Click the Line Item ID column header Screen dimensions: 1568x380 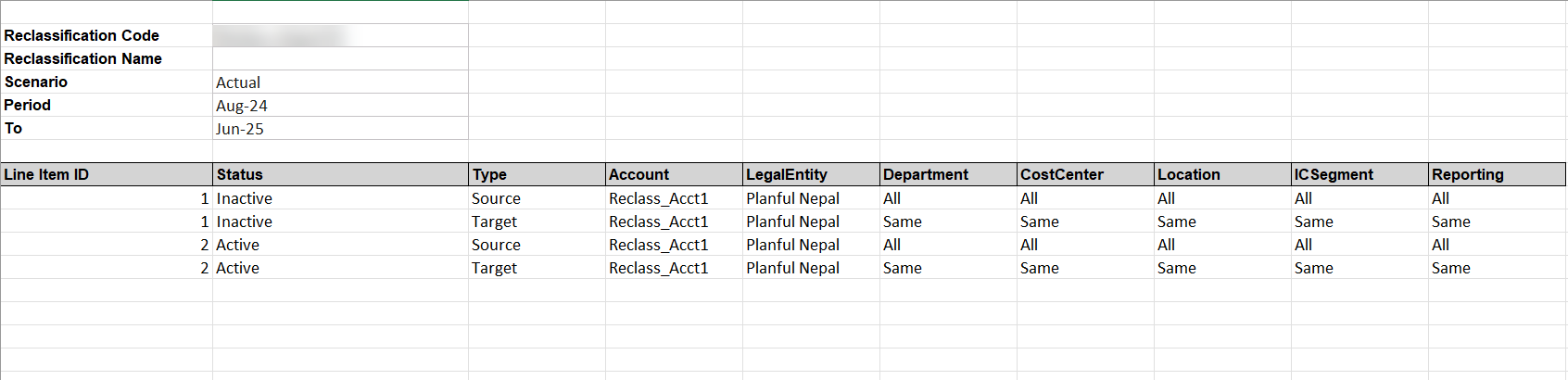107,174
